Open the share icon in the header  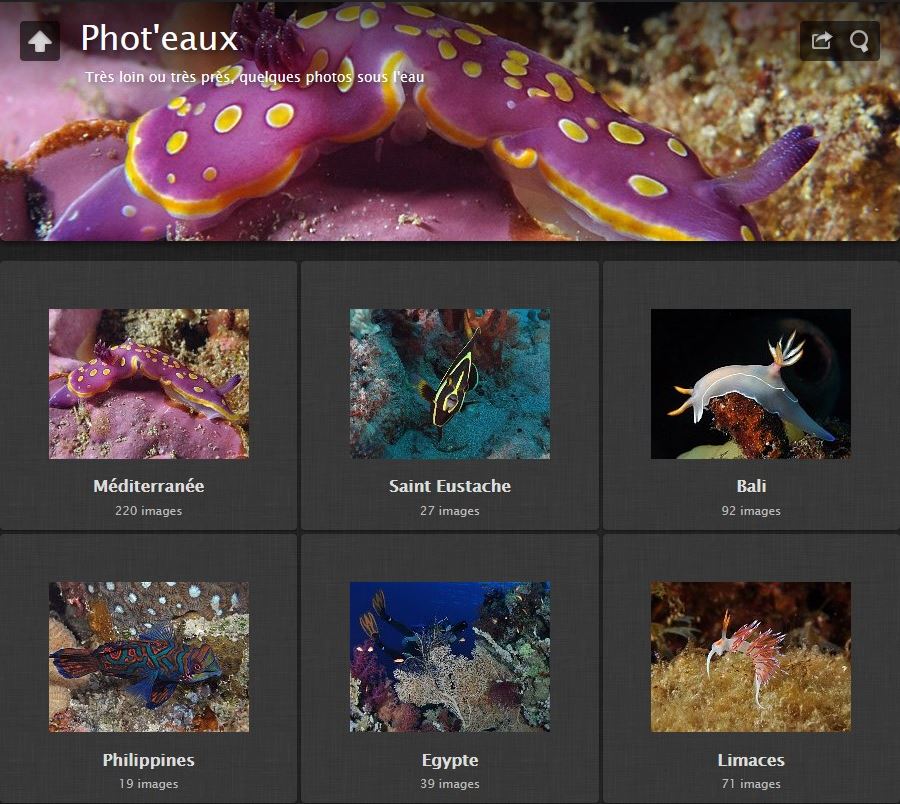821,41
